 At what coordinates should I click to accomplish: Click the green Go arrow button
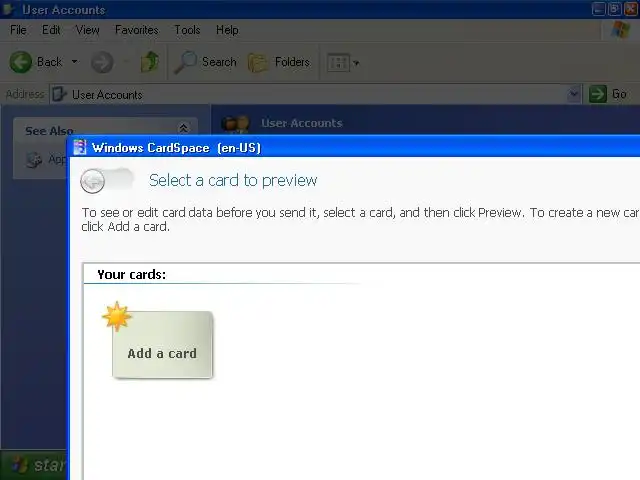click(x=598, y=94)
